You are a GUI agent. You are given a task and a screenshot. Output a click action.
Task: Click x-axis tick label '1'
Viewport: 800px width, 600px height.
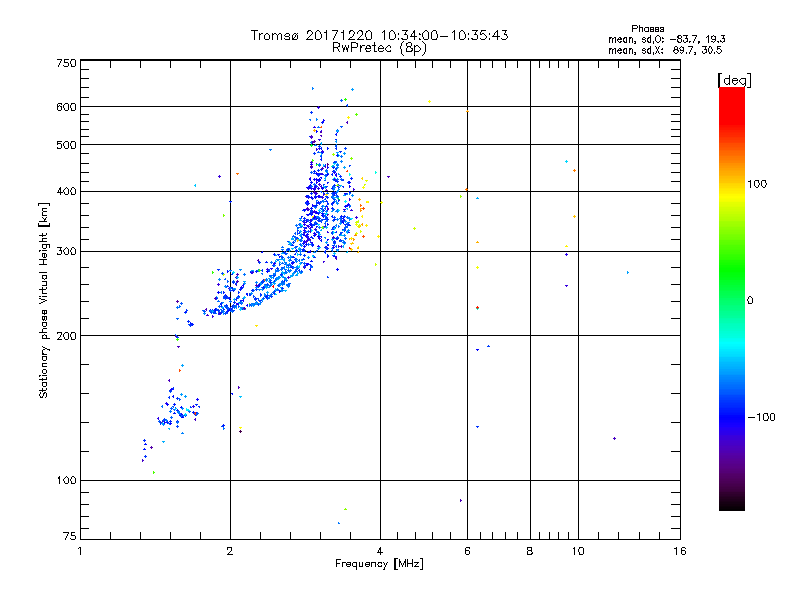pos(80,551)
